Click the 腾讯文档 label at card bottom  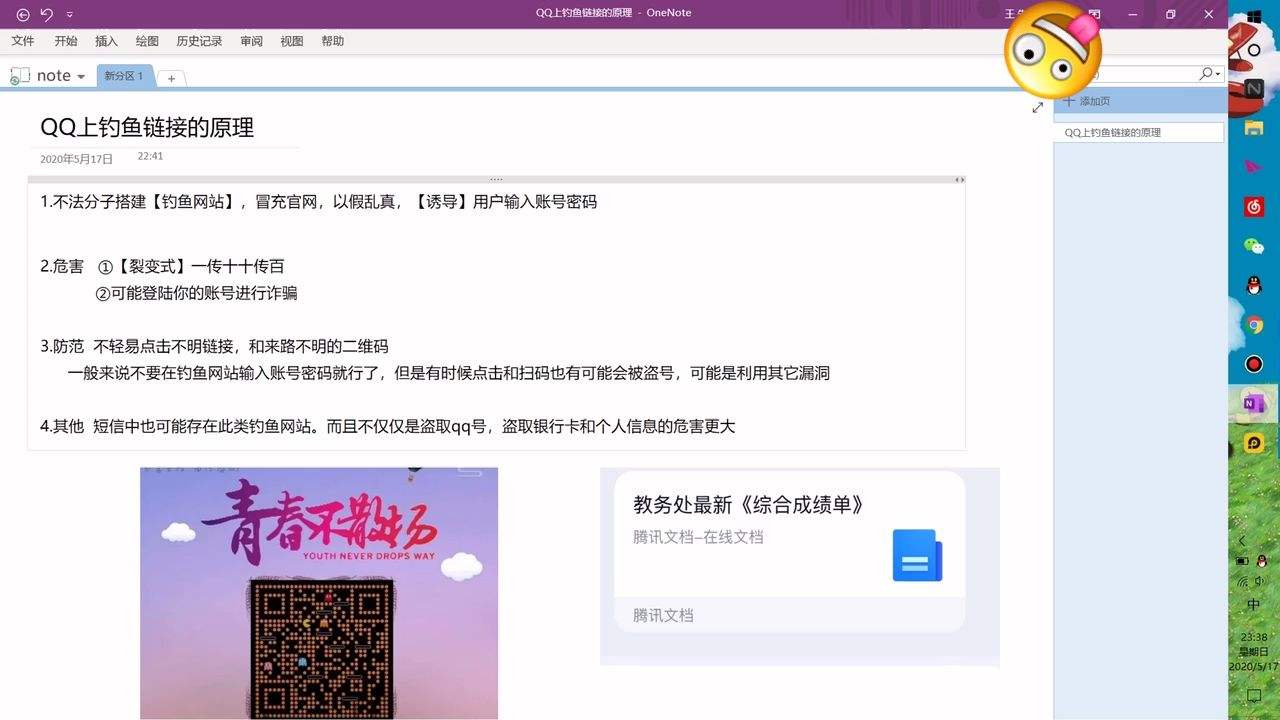pos(663,615)
